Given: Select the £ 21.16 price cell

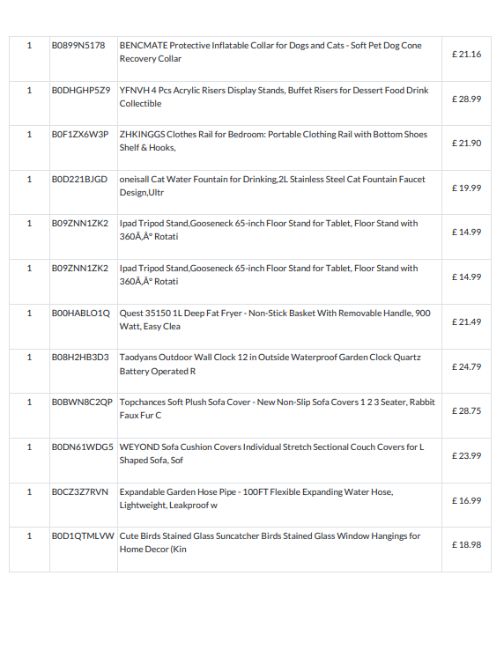Looking at the screenshot, I should [x=466, y=54].
